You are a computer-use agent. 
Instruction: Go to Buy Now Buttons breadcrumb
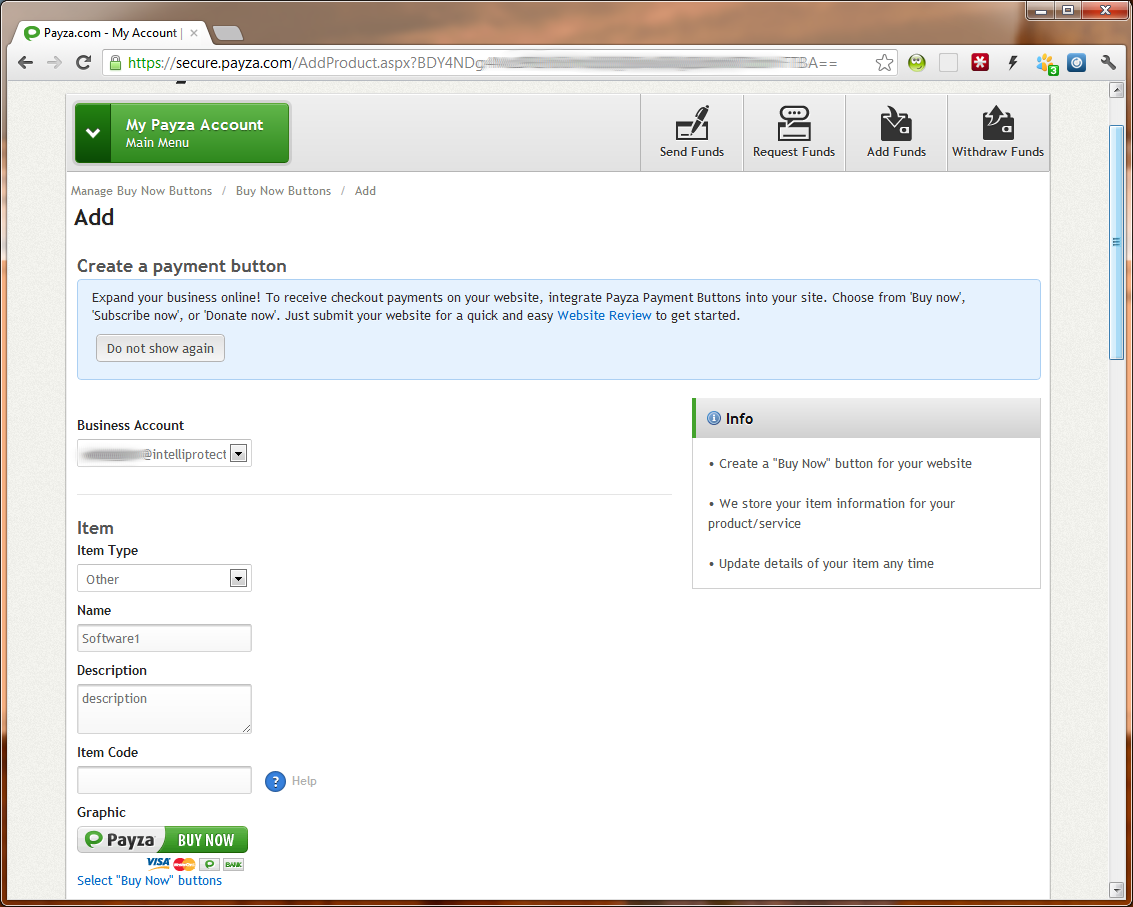[283, 191]
